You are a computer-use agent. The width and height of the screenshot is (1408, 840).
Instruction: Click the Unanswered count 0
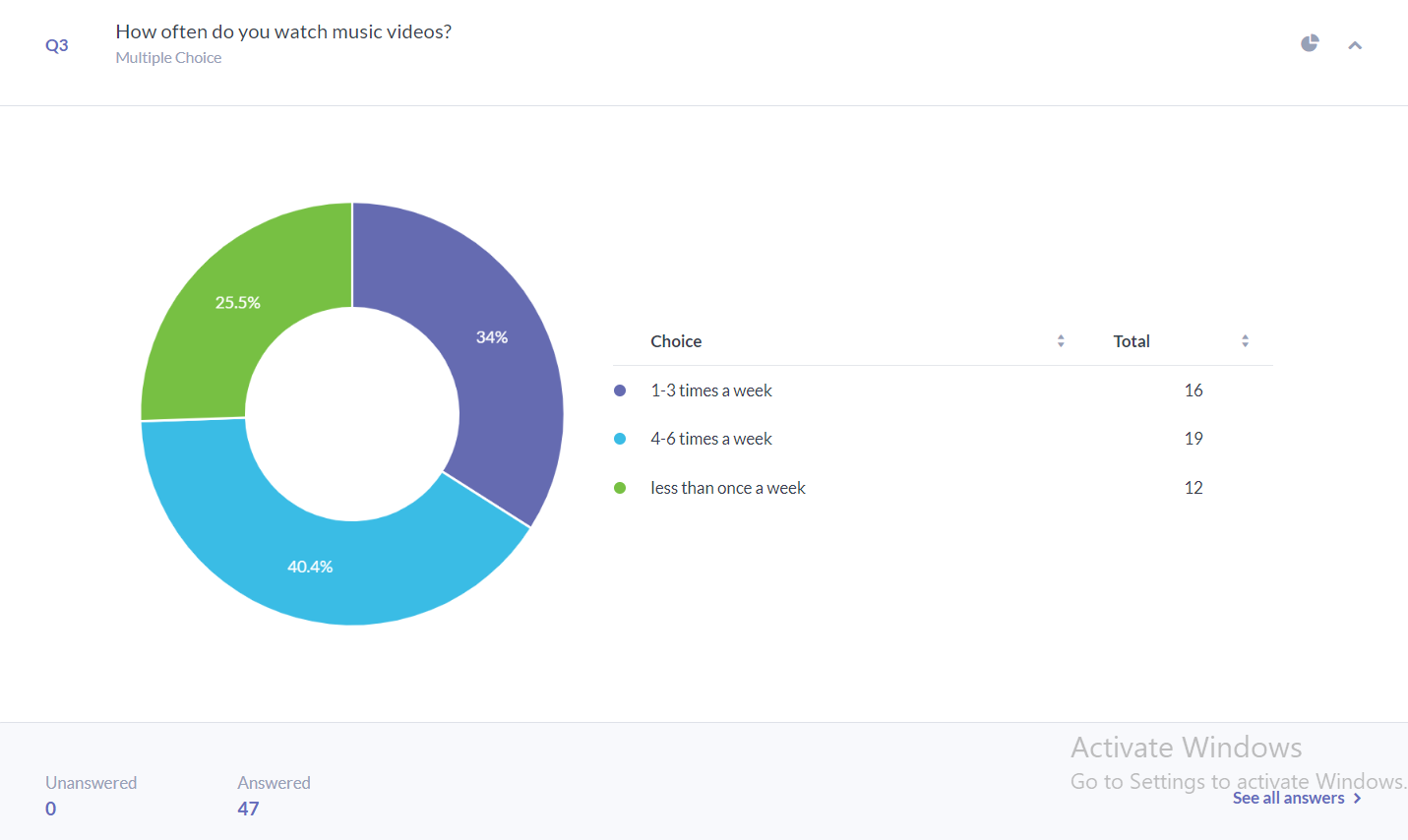pos(51,809)
